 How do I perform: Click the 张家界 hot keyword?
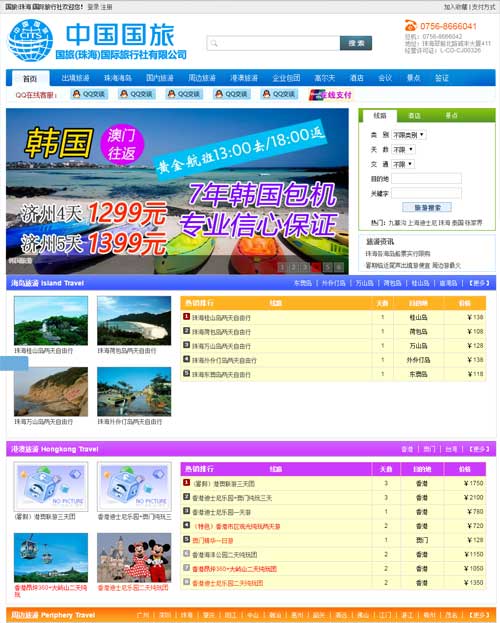pyautogui.click(x=473, y=223)
